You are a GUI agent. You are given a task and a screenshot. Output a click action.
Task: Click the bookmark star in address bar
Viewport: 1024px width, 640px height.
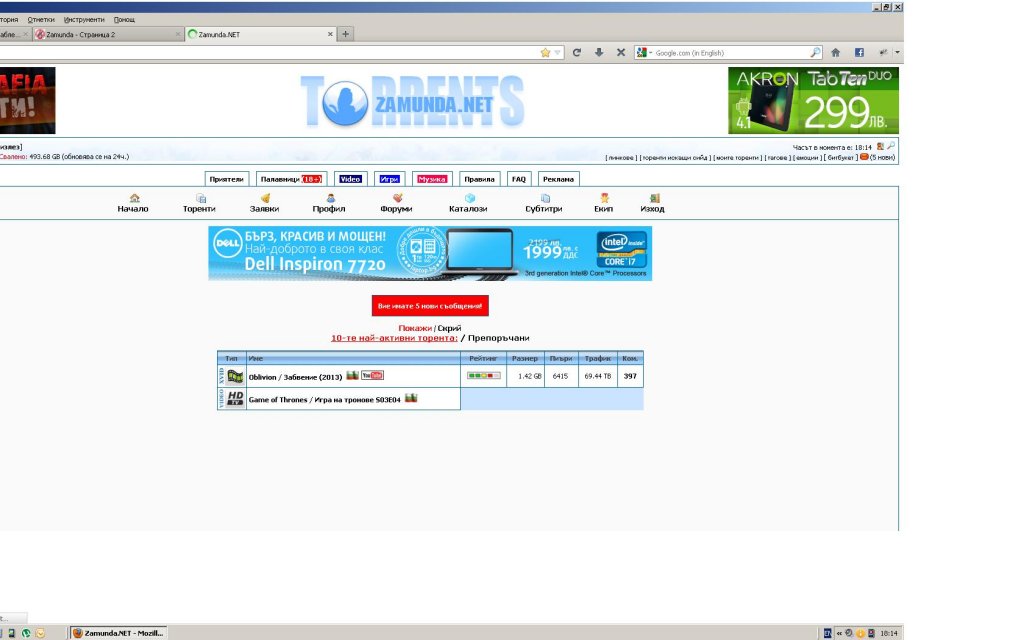coord(545,53)
